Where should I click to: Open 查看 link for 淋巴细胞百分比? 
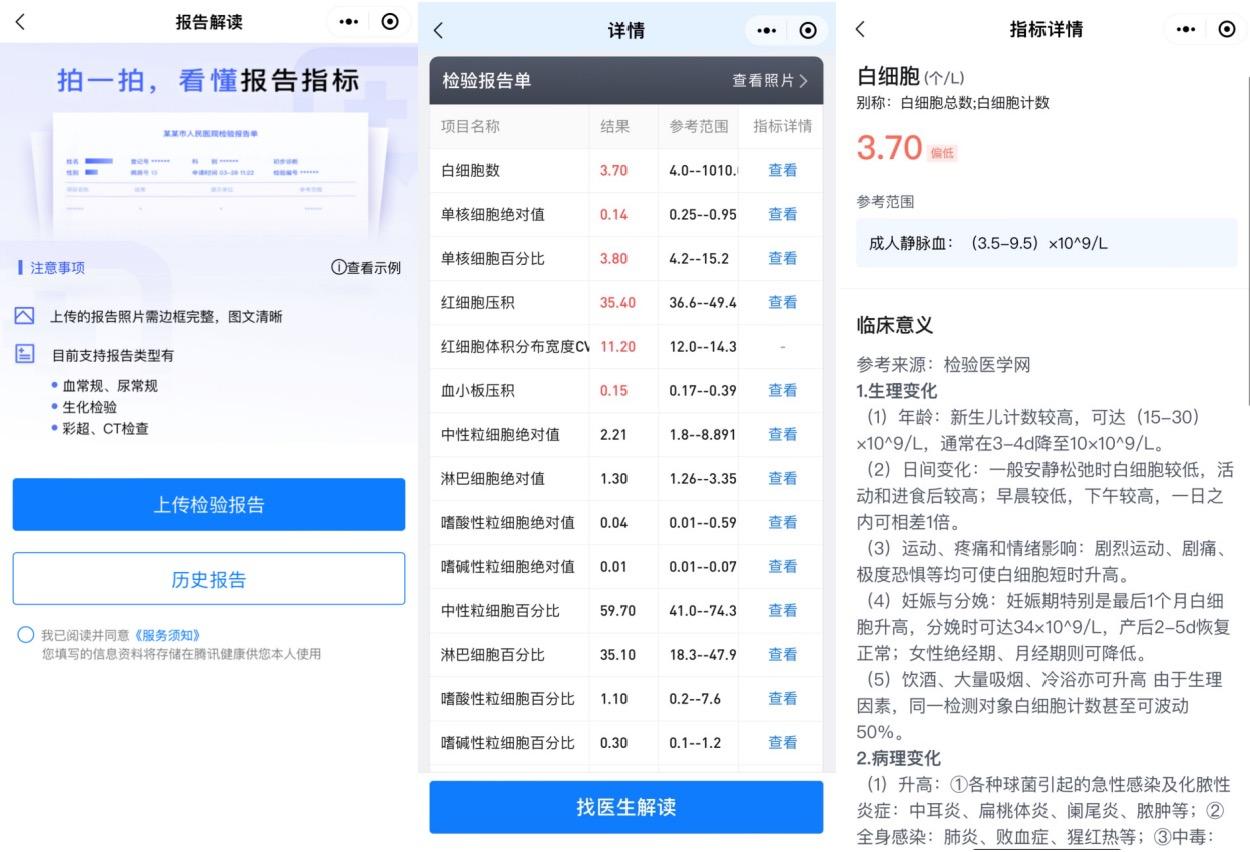[782, 654]
